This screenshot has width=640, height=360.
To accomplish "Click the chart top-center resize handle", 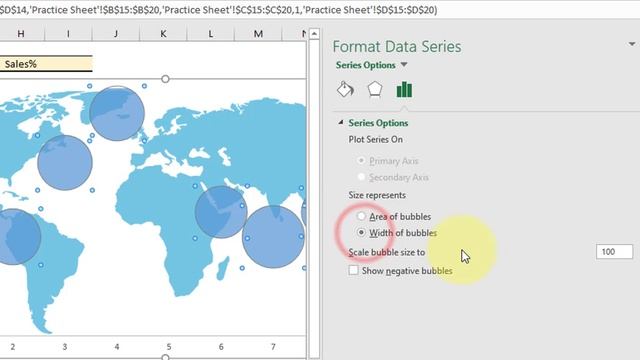I will [165, 79].
